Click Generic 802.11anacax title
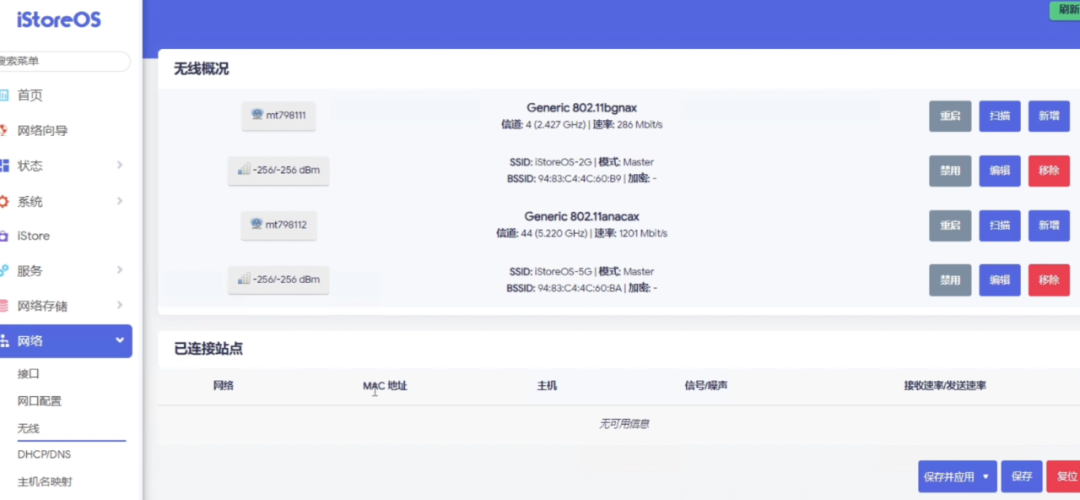The image size is (1080, 500). (x=582, y=216)
